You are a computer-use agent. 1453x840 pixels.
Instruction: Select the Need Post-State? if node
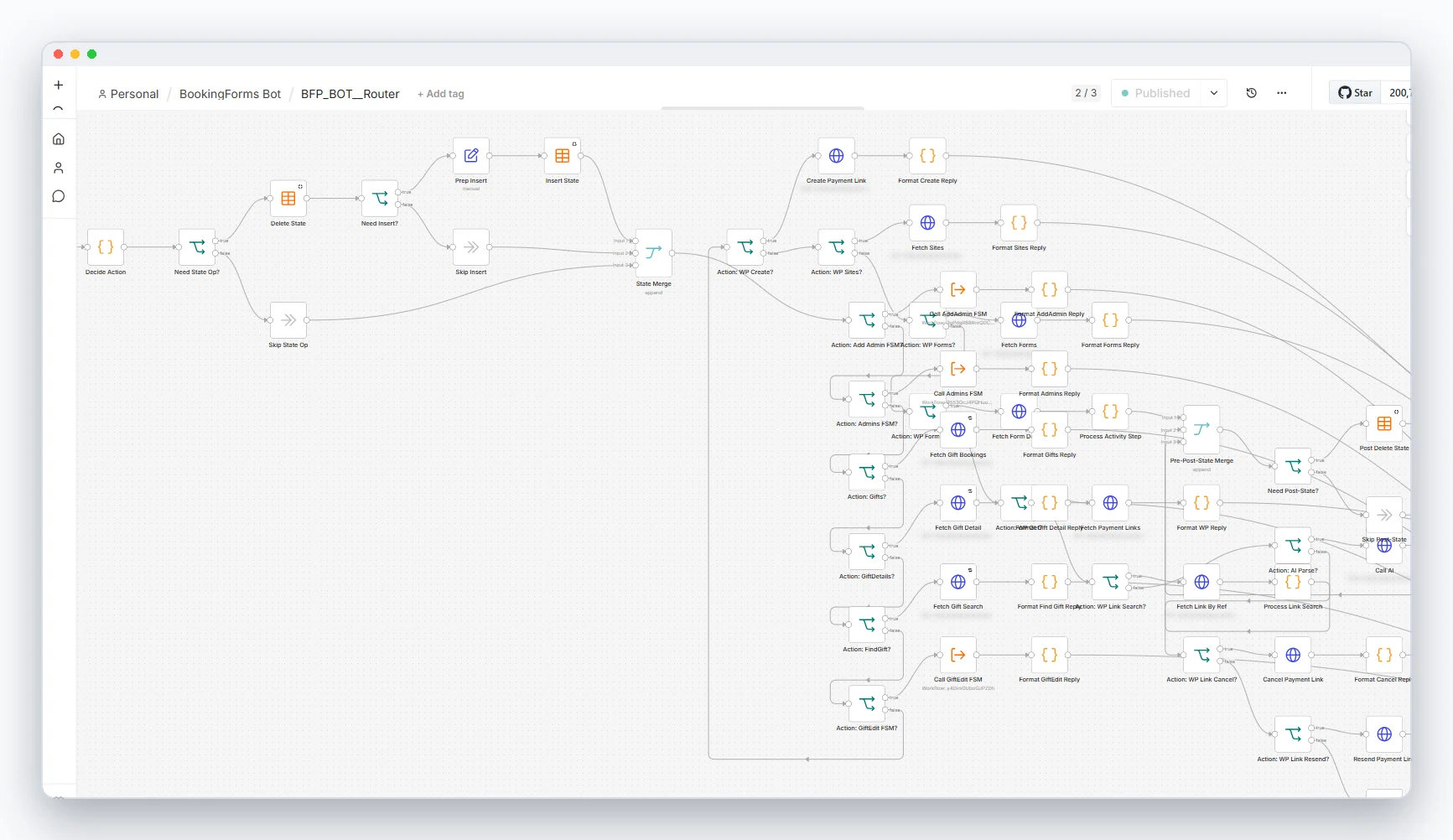(1293, 466)
